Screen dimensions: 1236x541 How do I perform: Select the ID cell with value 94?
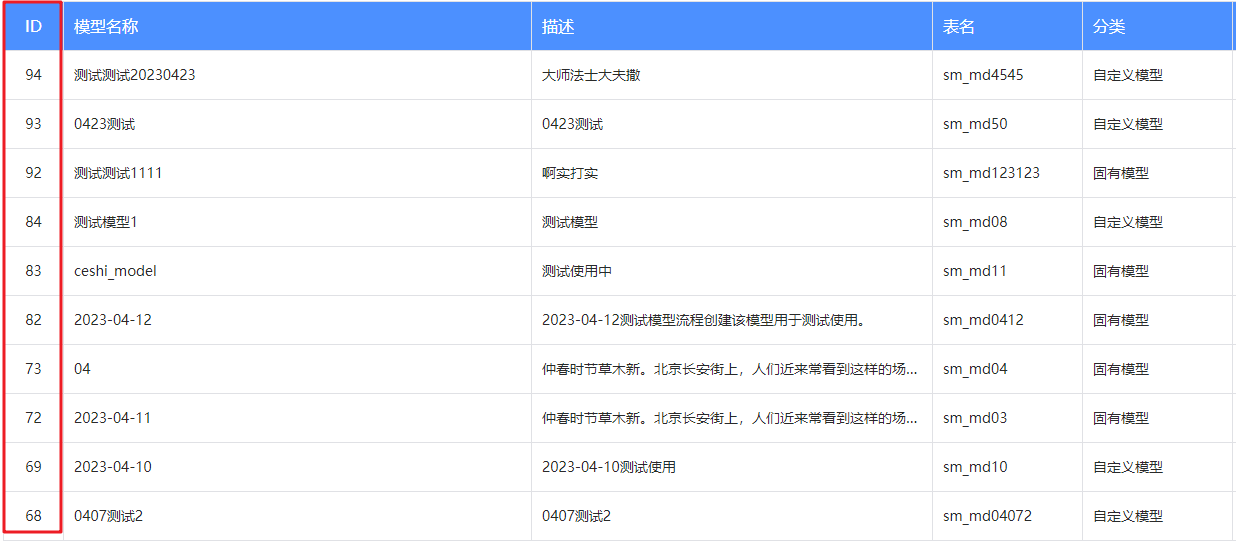(33, 75)
